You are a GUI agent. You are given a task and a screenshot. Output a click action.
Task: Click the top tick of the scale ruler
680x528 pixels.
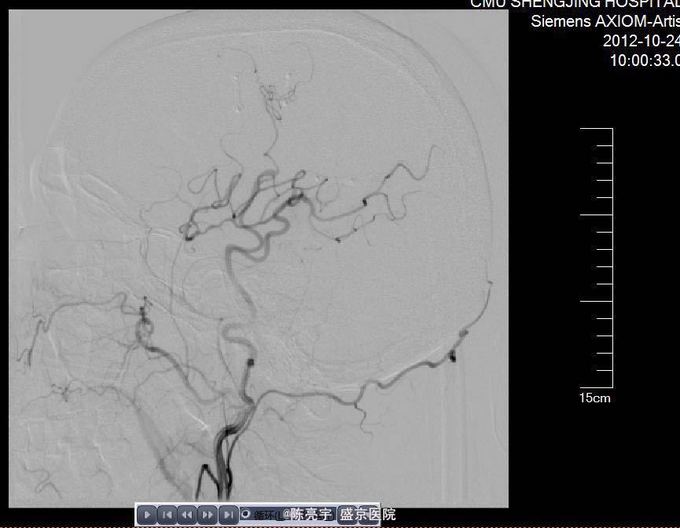click(597, 130)
